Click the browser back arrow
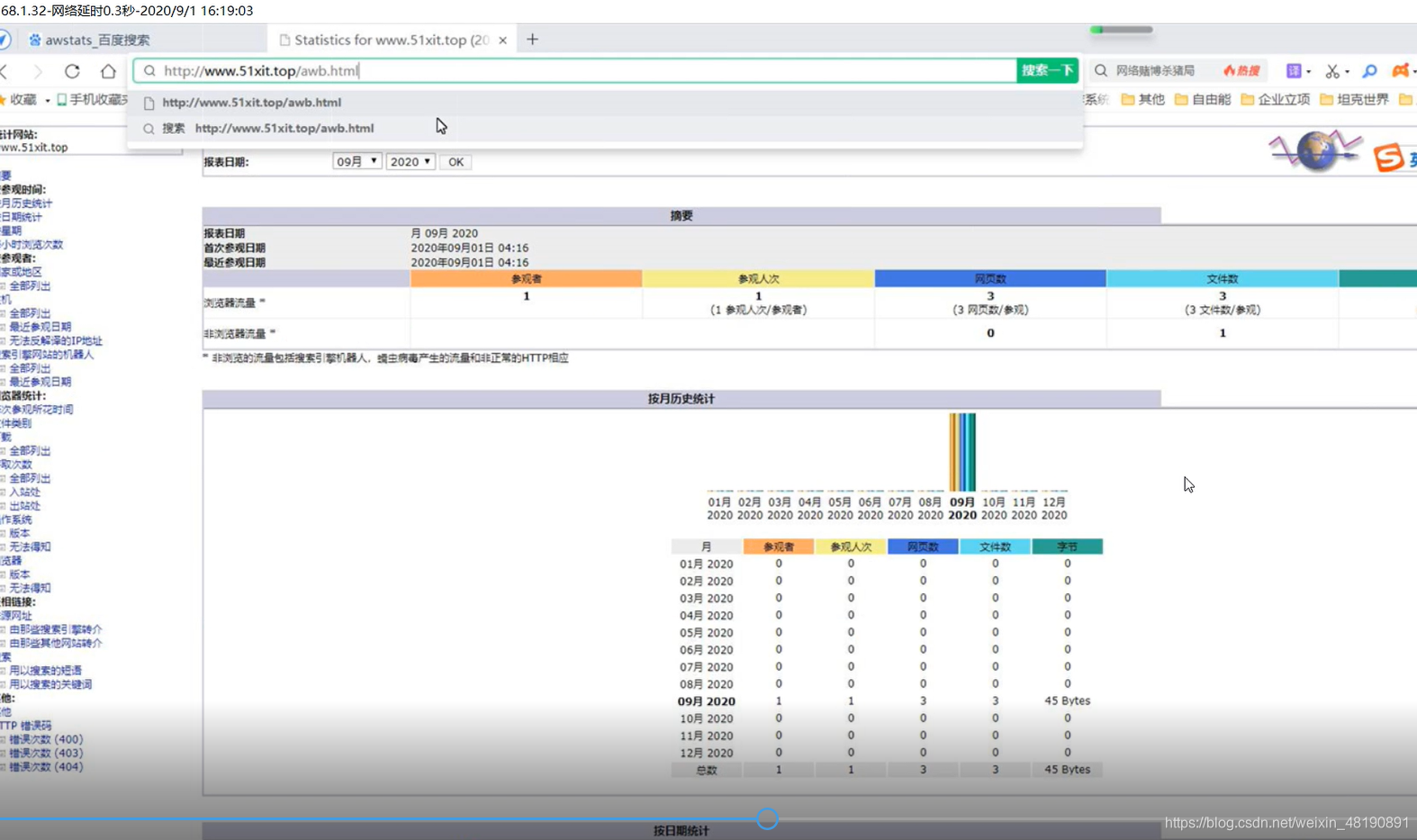This screenshot has height=840, width=1417. pyautogui.click(x=5, y=71)
